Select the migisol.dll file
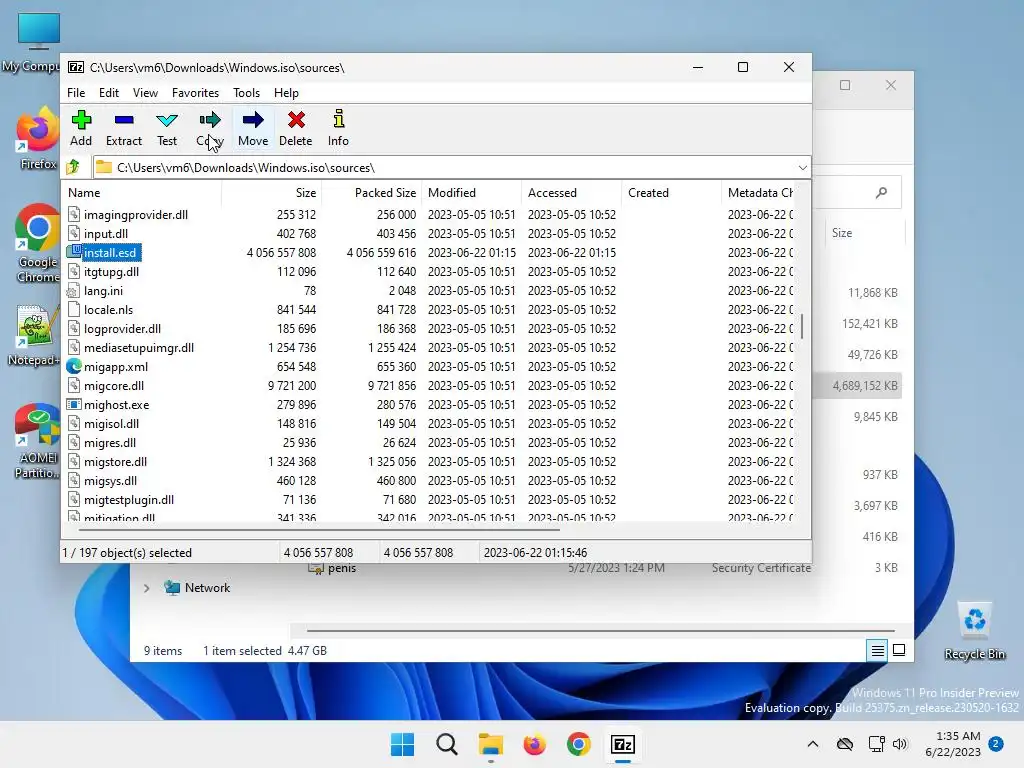 (111, 424)
